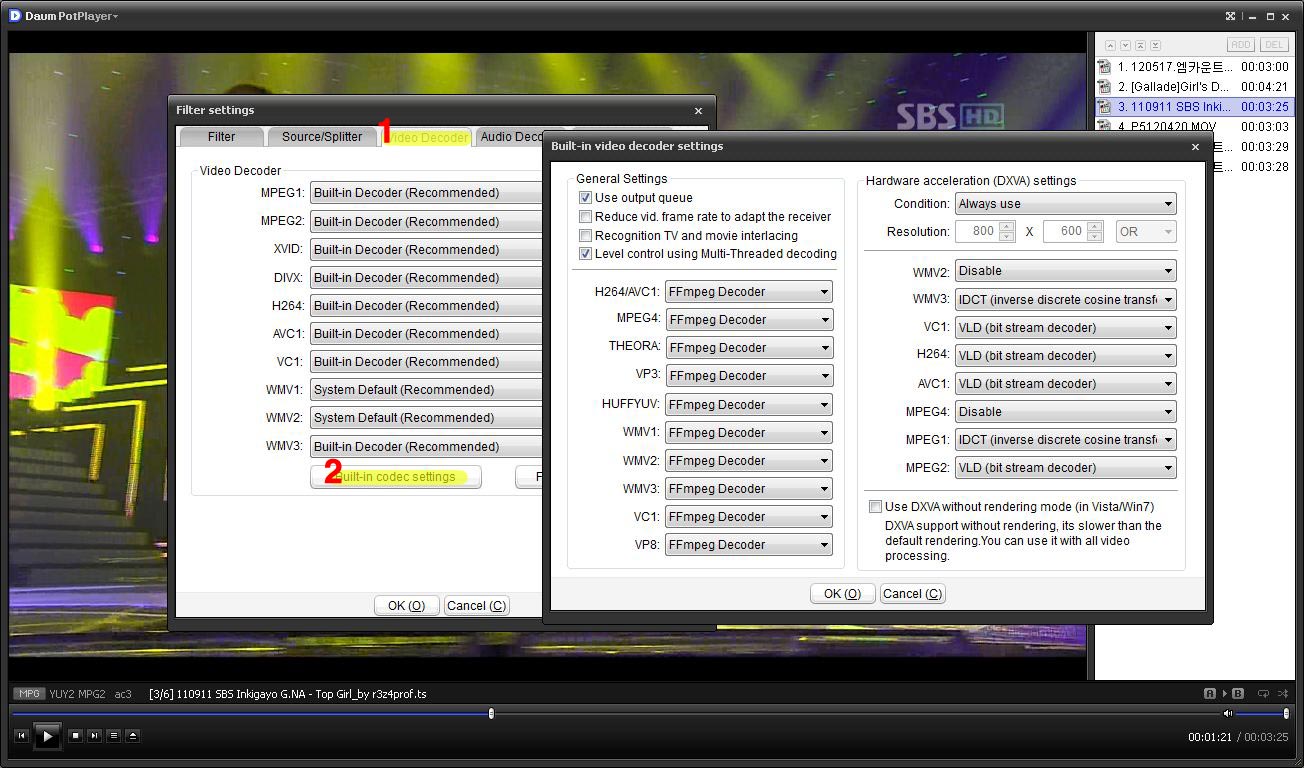Image resolution: width=1304 pixels, height=768 pixels.
Task: Stop the video playback
Action: pyautogui.click(x=76, y=736)
